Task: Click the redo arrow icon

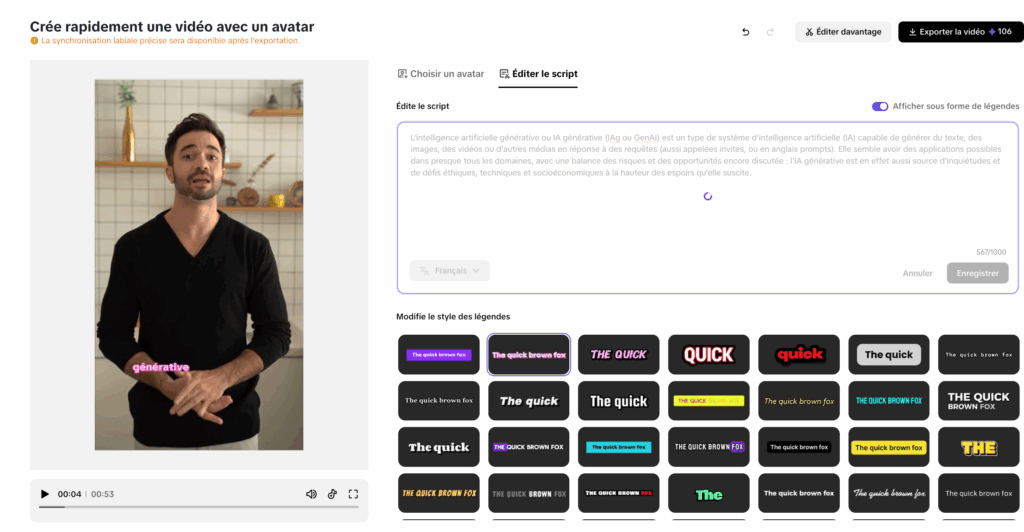Action: click(770, 32)
